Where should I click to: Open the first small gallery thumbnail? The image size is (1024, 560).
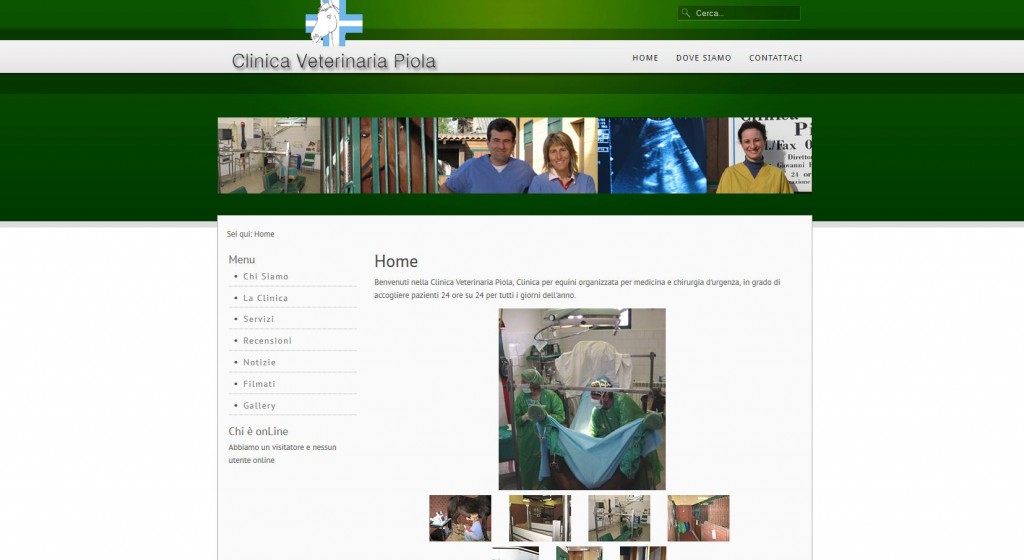click(460, 518)
